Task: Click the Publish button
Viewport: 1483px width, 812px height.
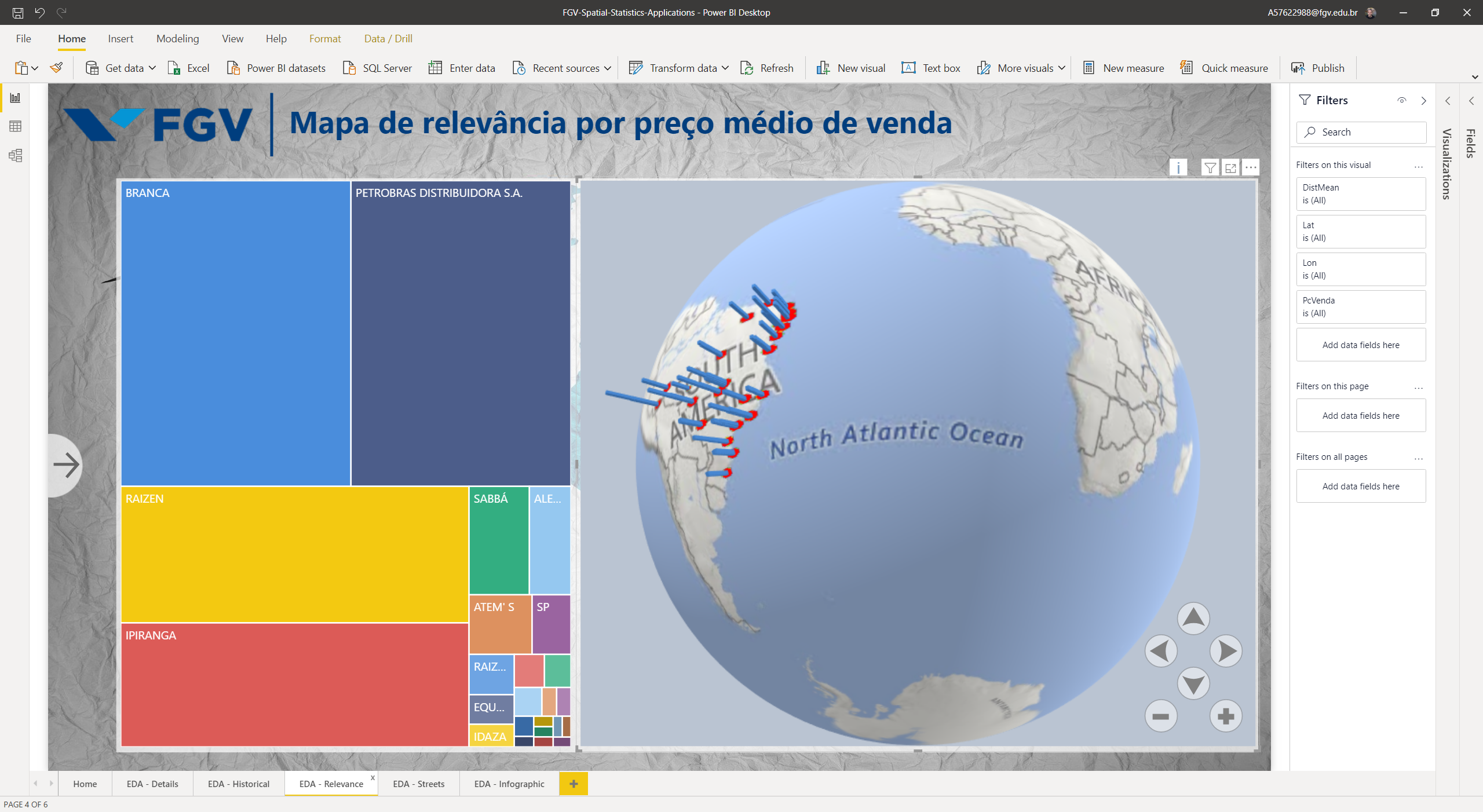Action: (x=1318, y=68)
